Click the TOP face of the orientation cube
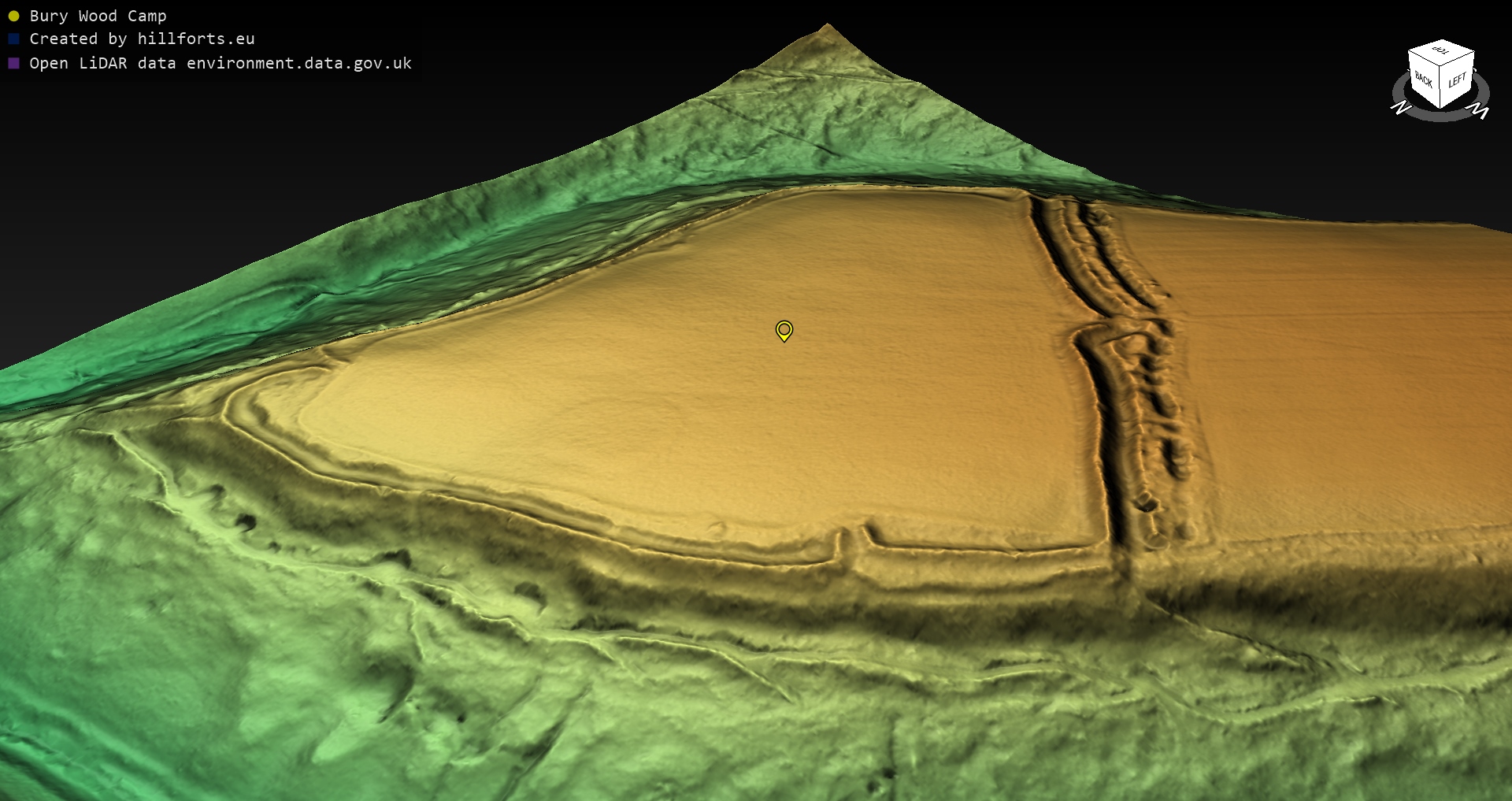Image resolution: width=1512 pixels, height=801 pixels. pyautogui.click(x=1441, y=52)
